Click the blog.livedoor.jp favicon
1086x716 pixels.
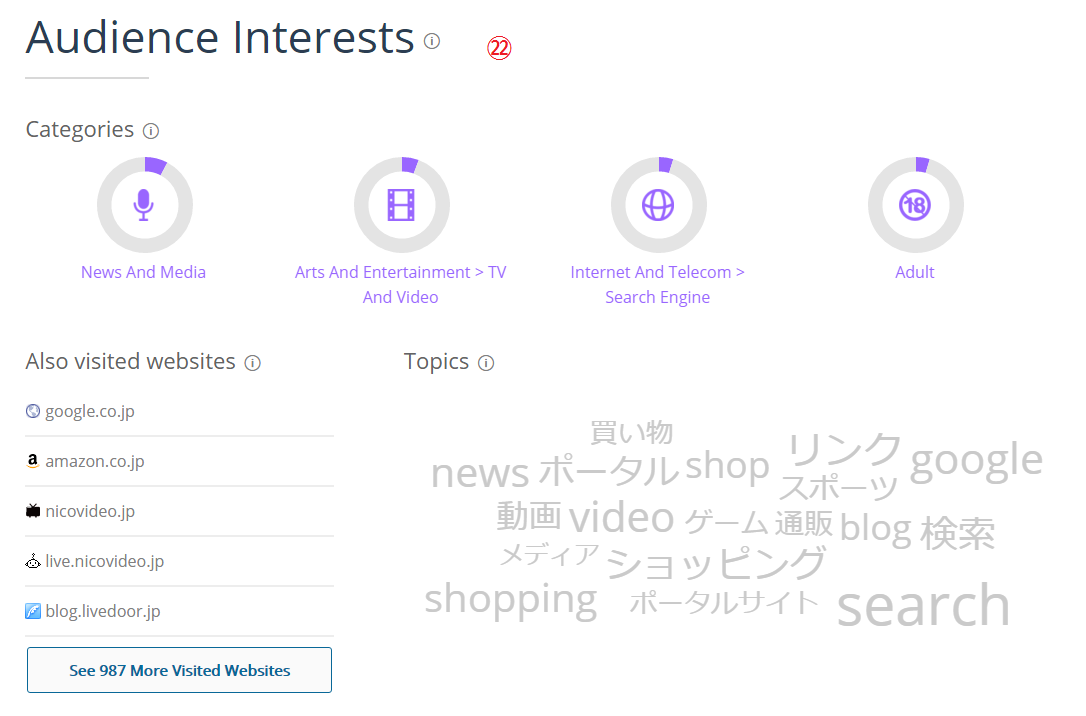pyautogui.click(x=33, y=611)
